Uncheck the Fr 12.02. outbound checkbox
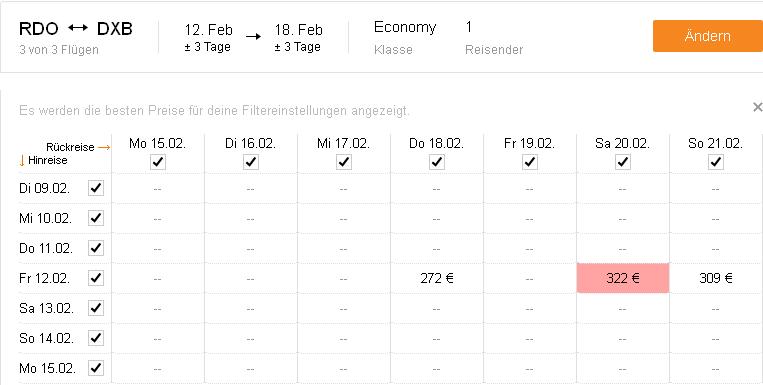The height and width of the screenshot is (385, 763). [96, 278]
